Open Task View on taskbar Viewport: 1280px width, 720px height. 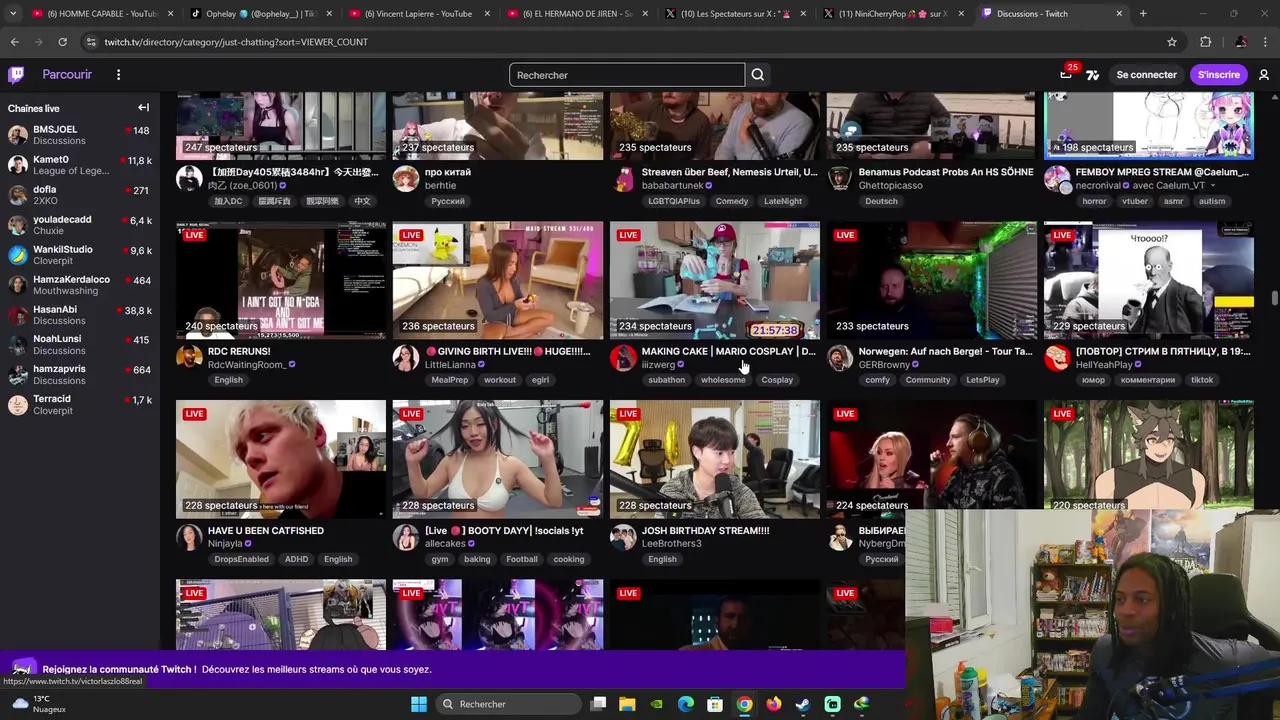tap(598, 704)
